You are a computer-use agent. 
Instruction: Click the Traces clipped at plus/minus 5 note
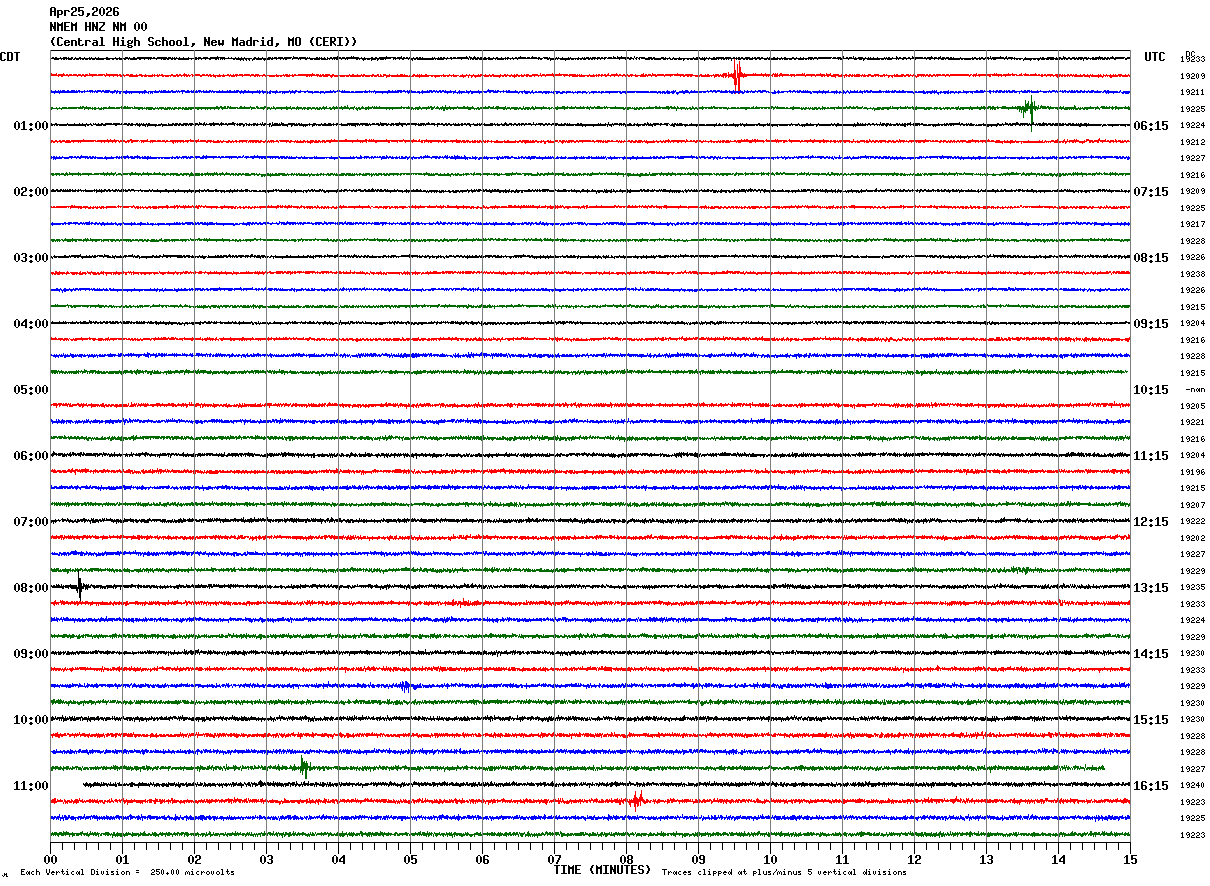point(784,873)
